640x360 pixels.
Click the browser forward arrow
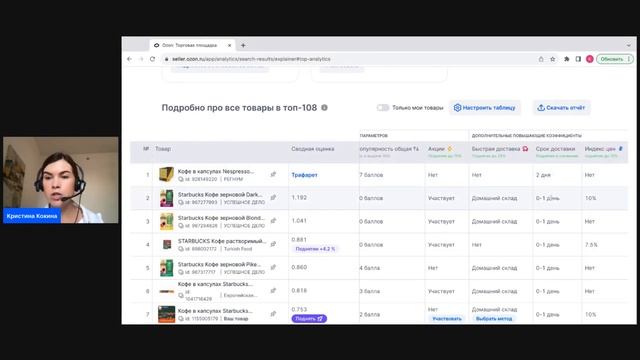(x=141, y=59)
